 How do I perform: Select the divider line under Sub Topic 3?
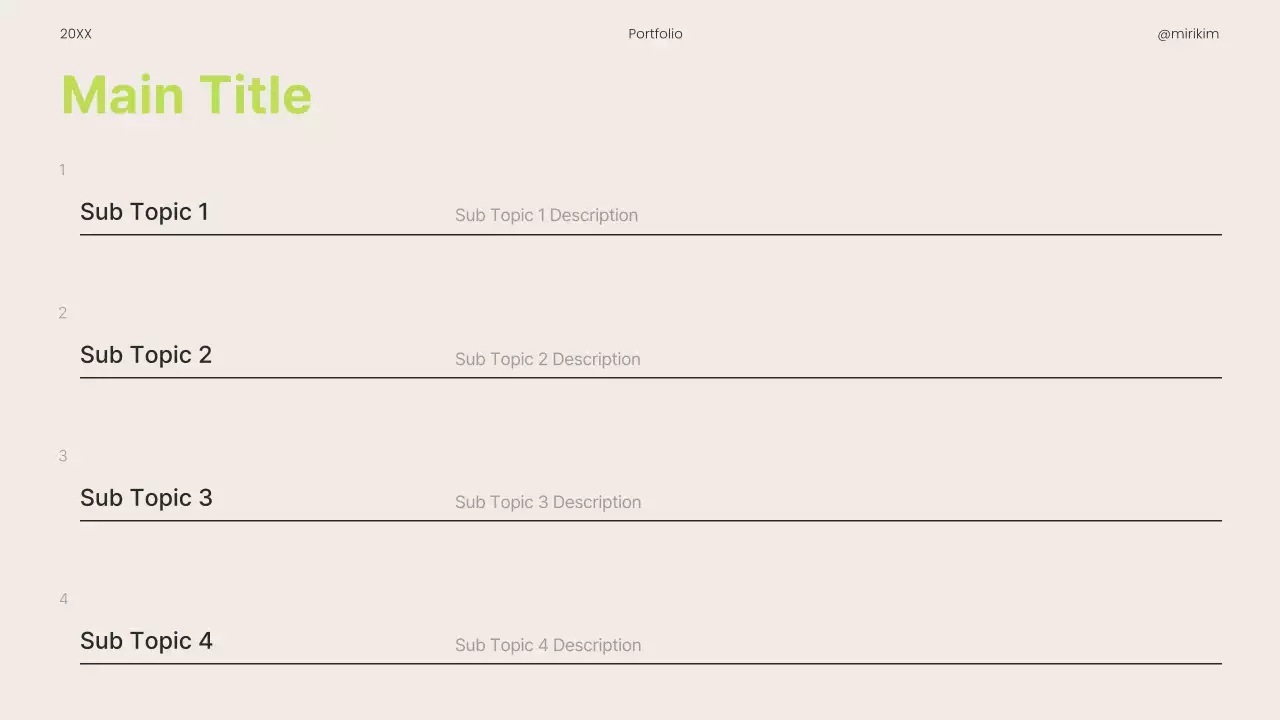650,520
